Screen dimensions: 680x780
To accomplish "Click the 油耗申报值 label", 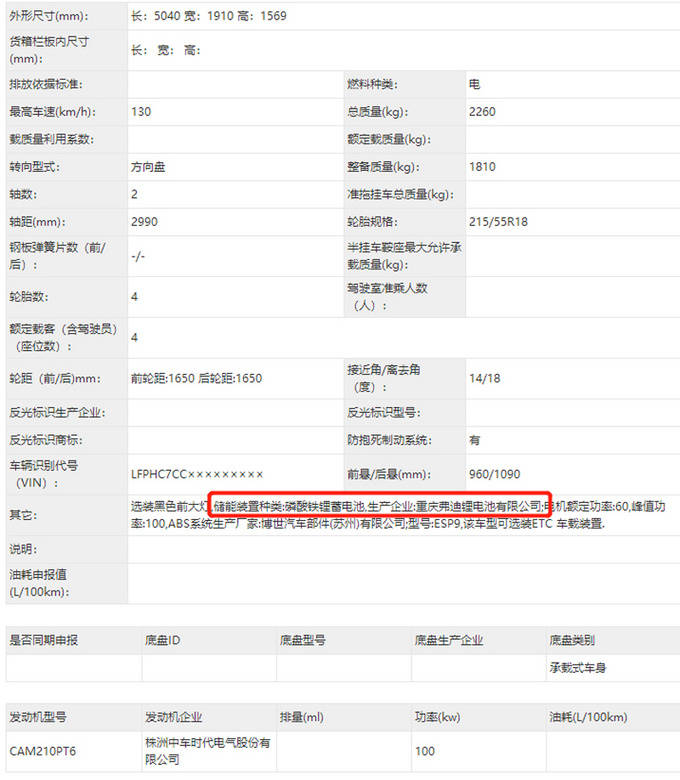I will [x=39, y=583].
